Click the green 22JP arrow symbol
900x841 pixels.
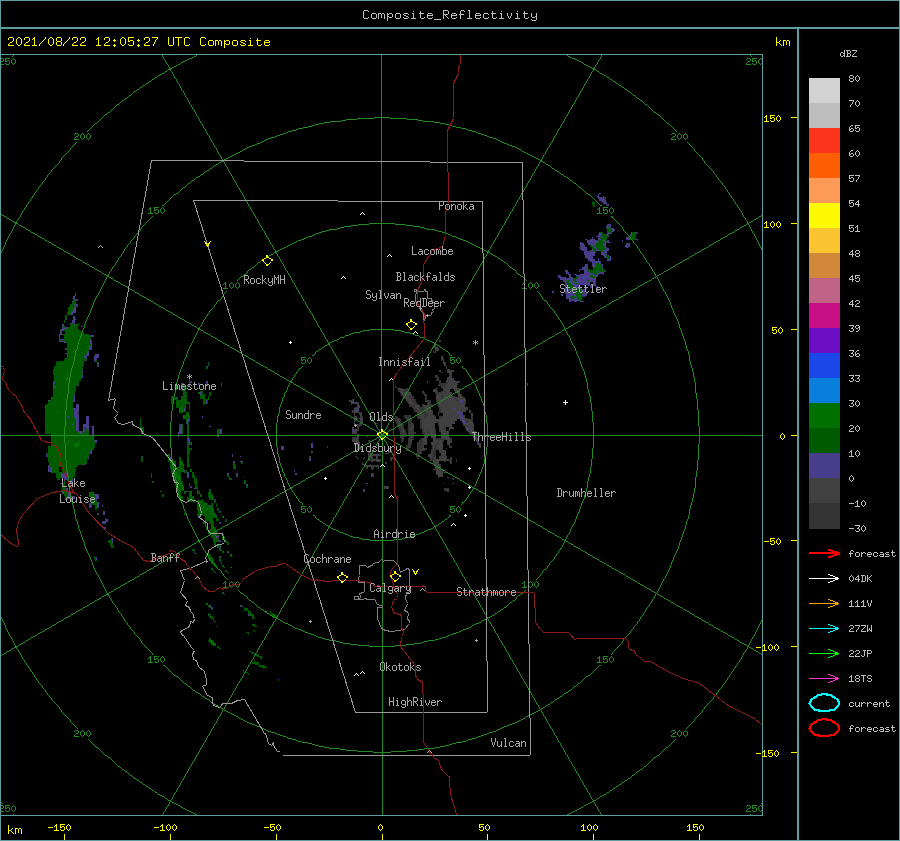(824, 653)
